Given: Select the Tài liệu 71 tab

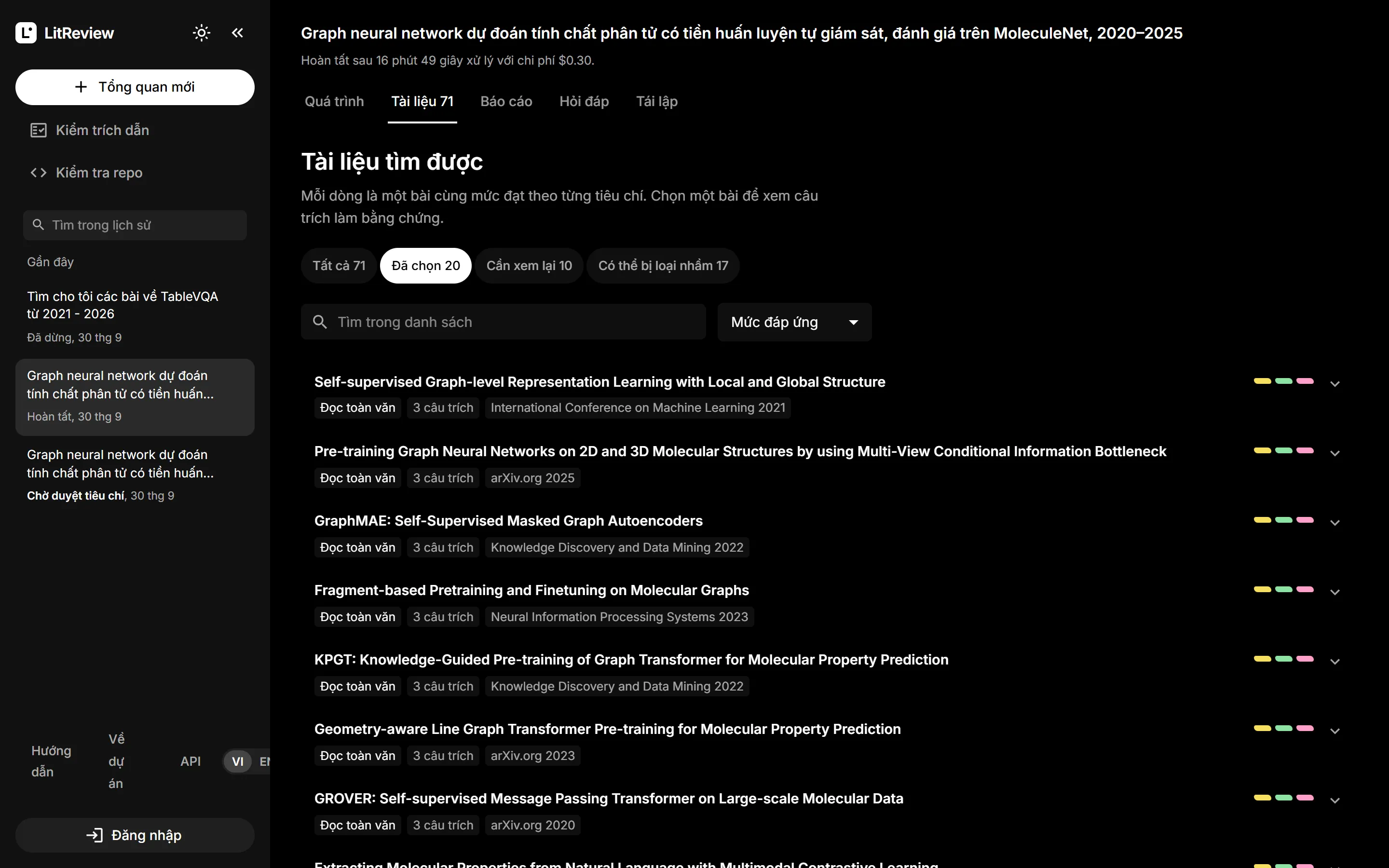Looking at the screenshot, I should [x=422, y=102].
